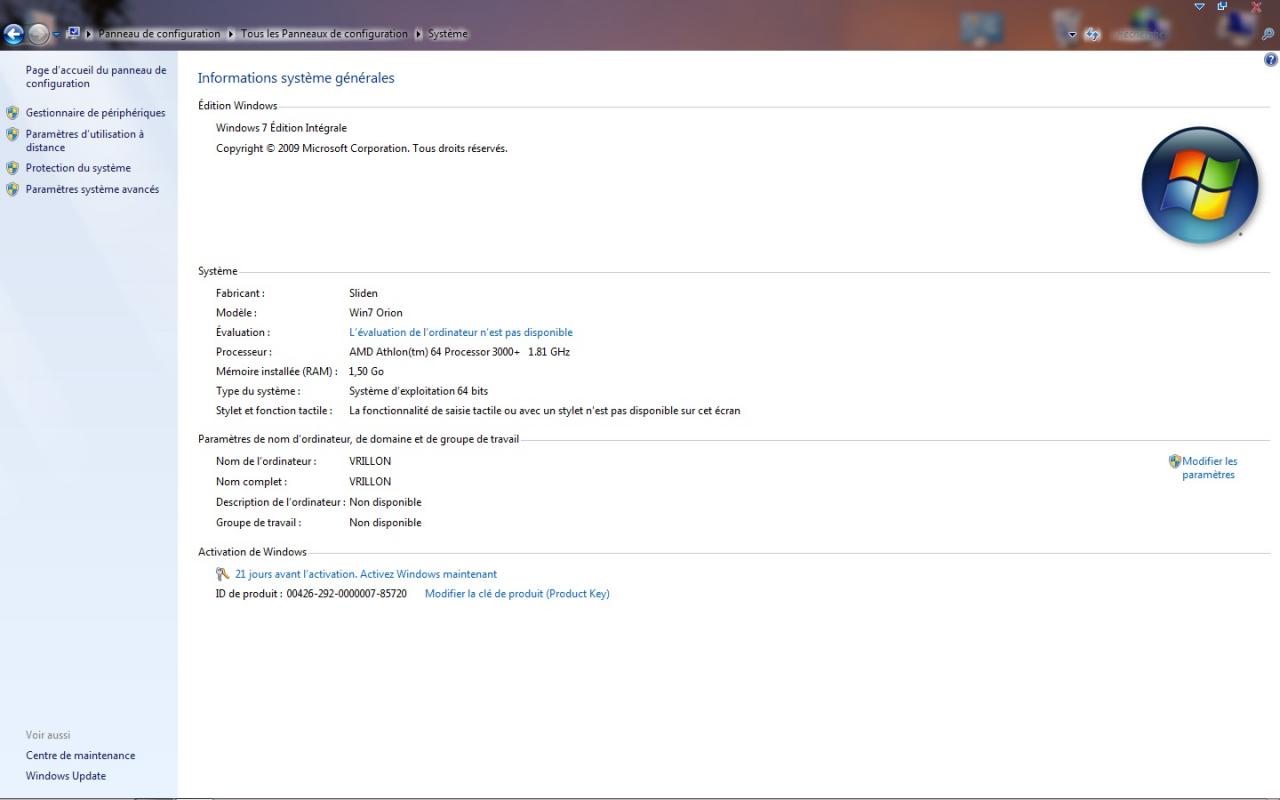
Task: Click the down-arrow minimize icon at top right
Action: click(1200, 6)
